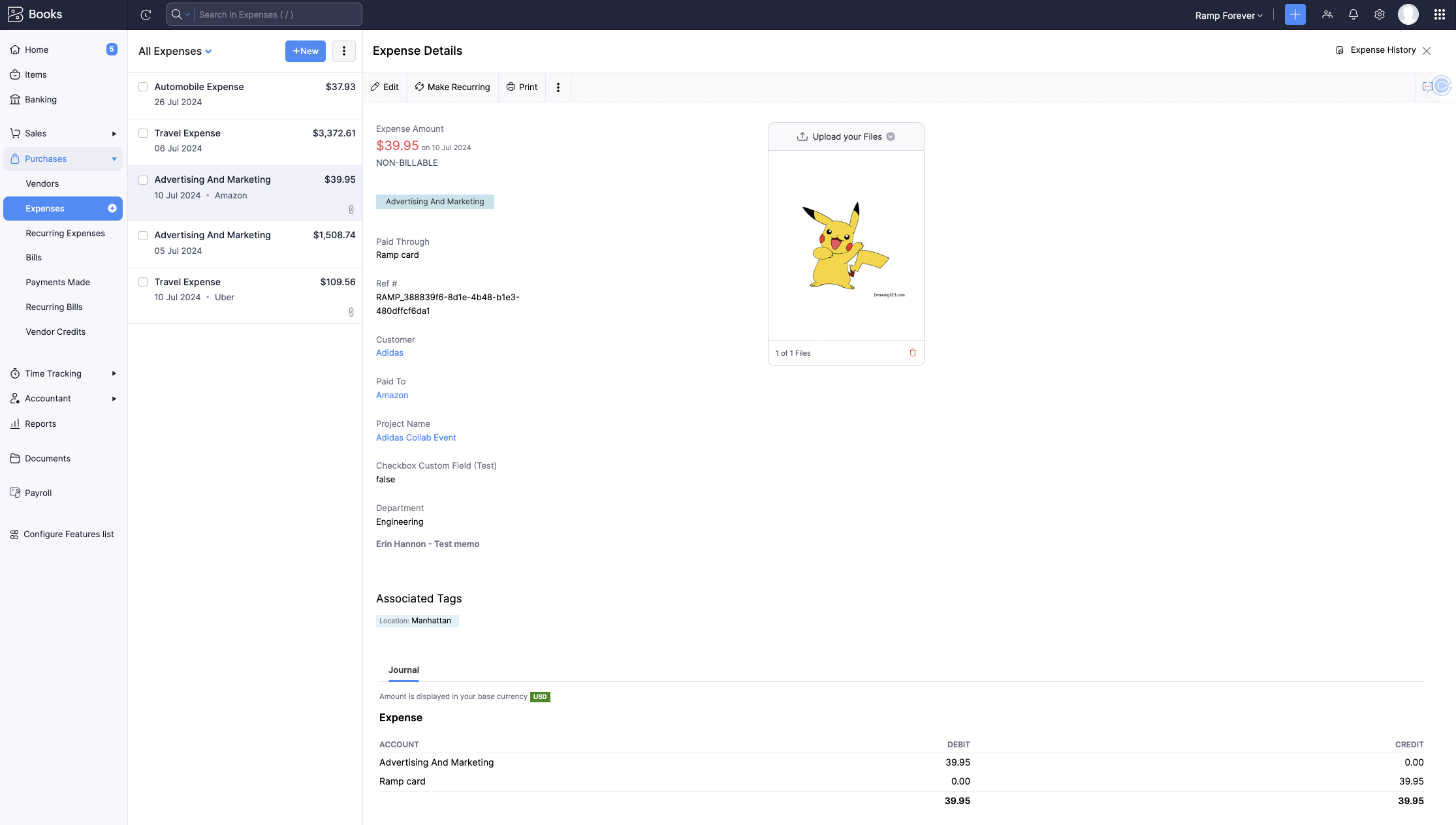Add new expense via Expenses plus icon
1456x825 pixels.
[112, 208]
